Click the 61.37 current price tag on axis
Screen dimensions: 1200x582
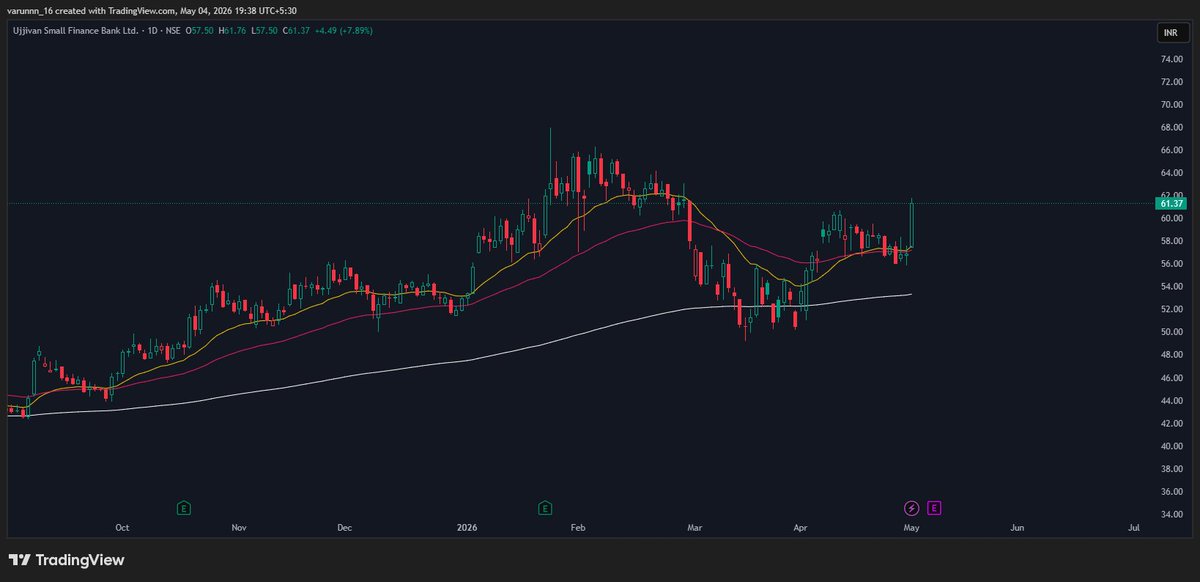(1170, 204)
